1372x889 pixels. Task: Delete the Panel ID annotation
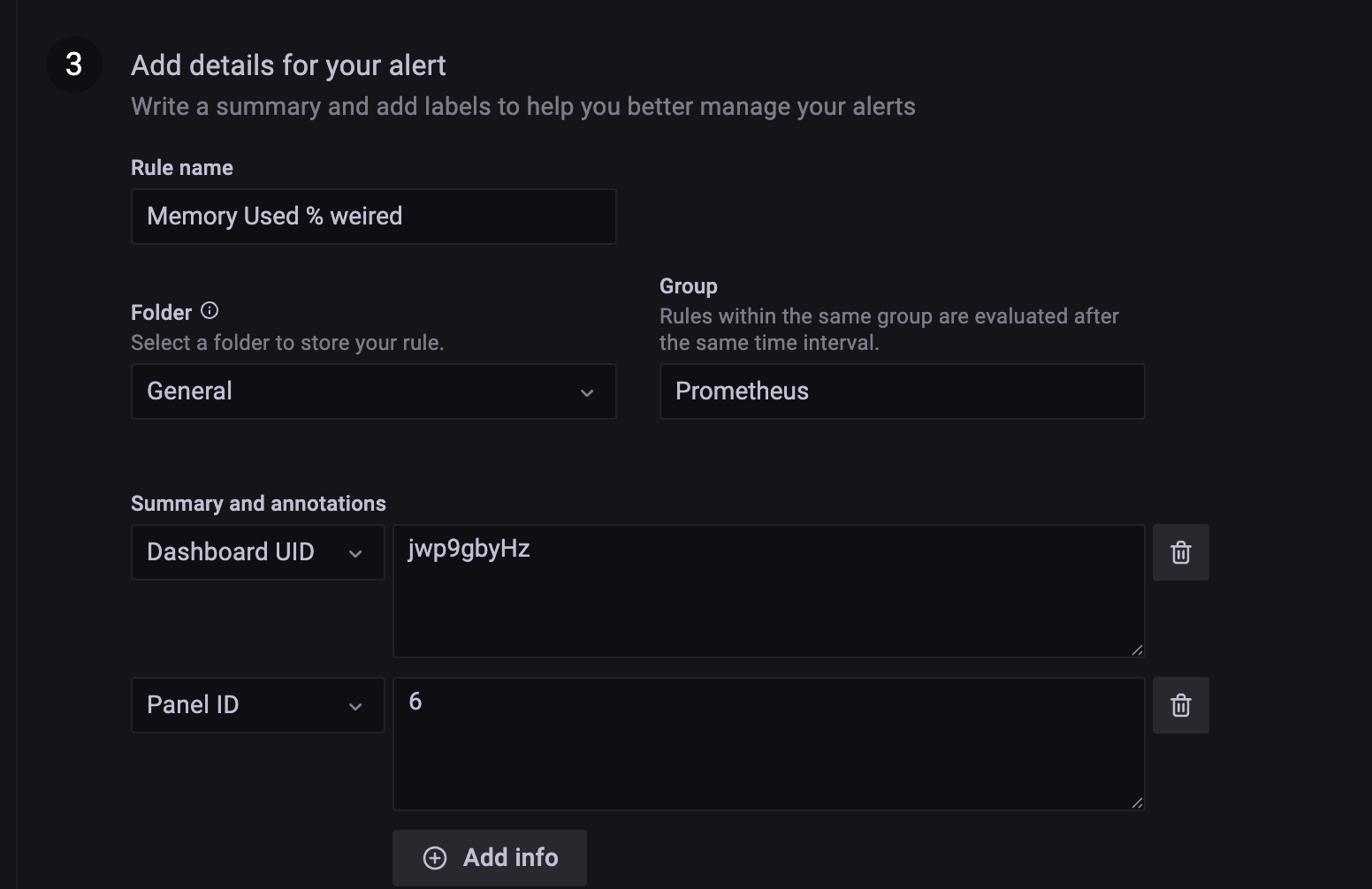point(1180,705)
